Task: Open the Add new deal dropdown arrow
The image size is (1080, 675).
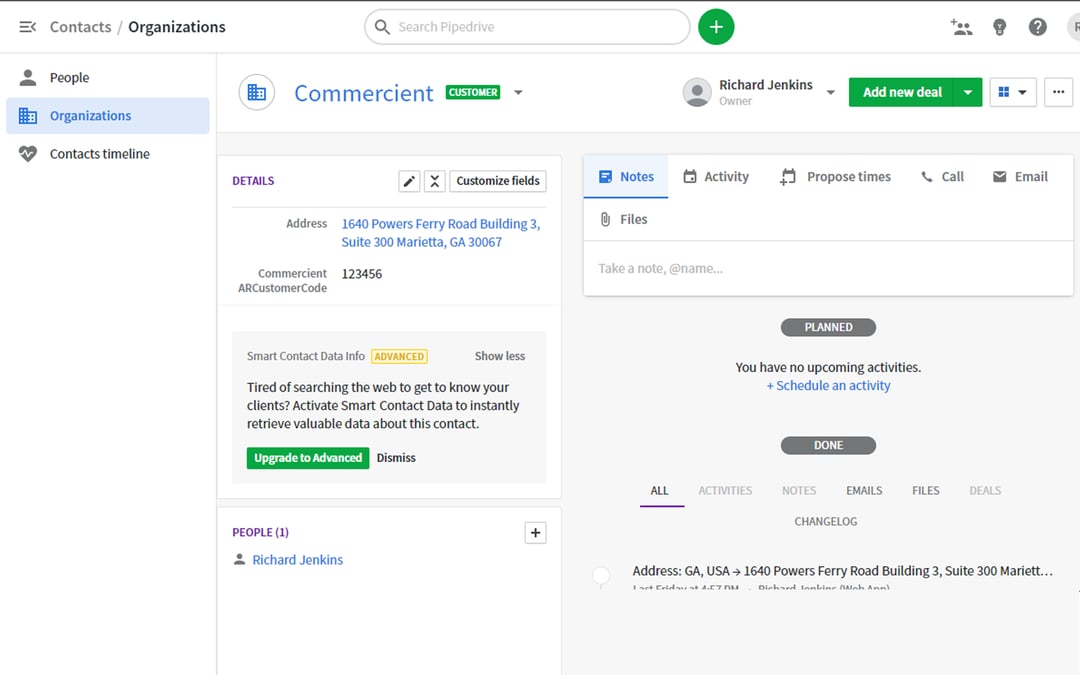Action: 967,91
